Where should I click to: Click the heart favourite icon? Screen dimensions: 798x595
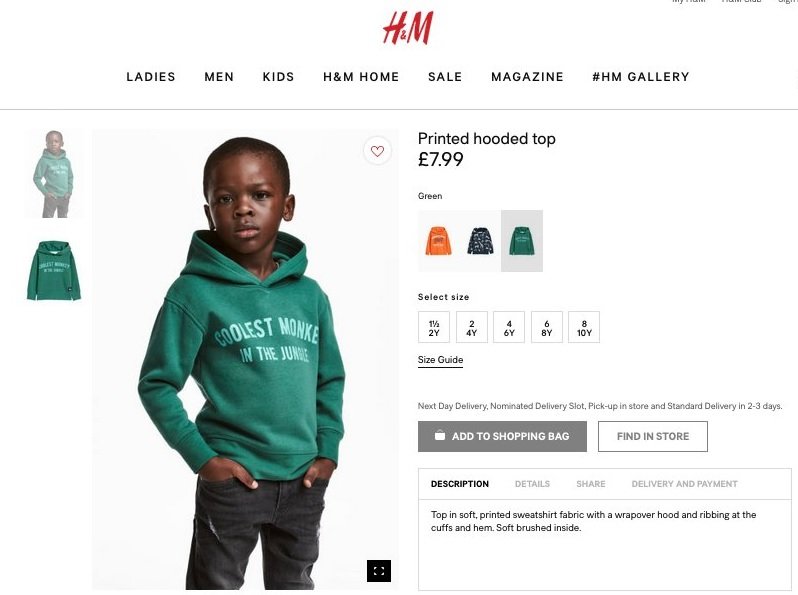coord(377,151)
